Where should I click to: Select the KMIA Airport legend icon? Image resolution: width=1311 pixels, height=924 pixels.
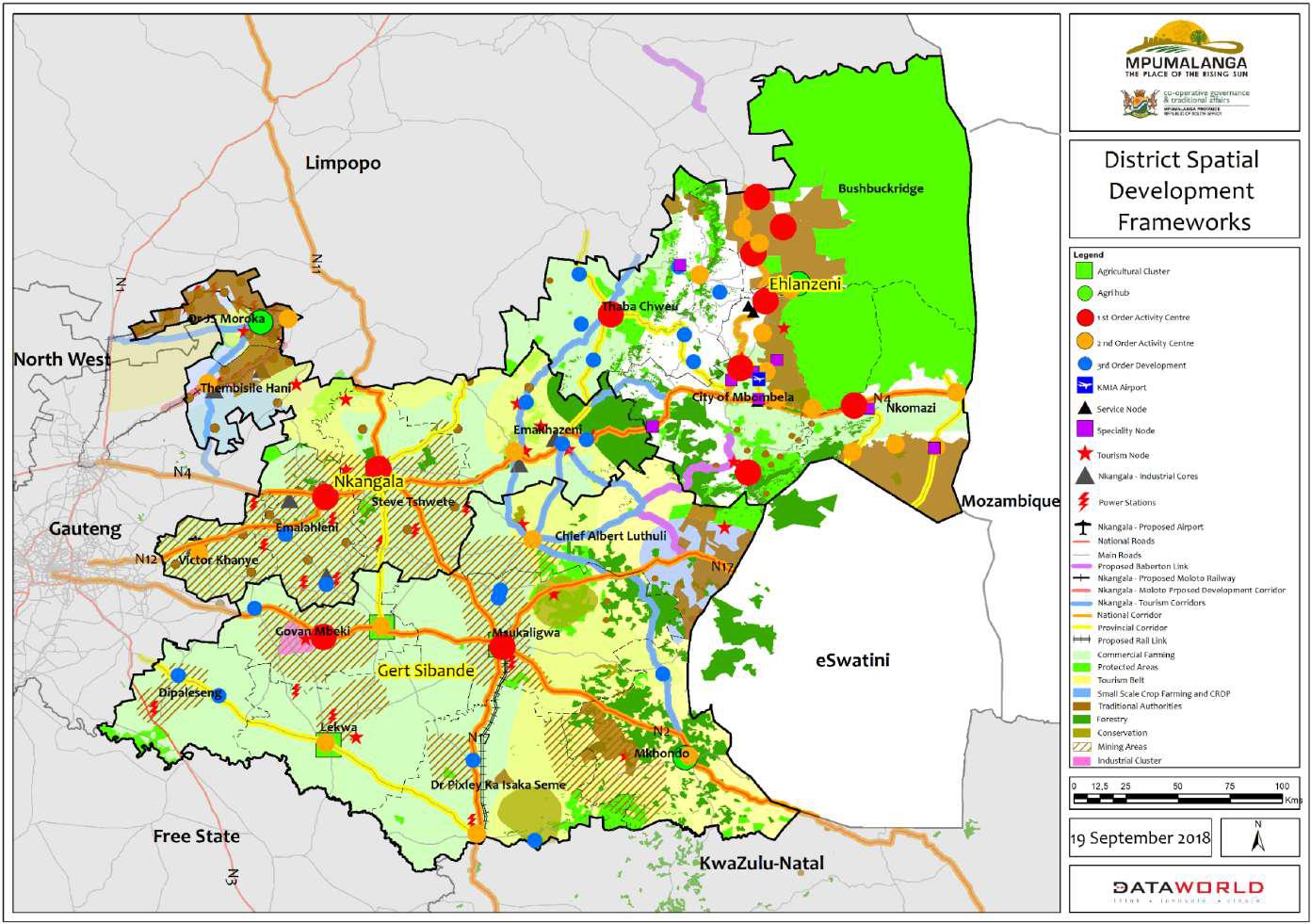[x=1085, y=386]
